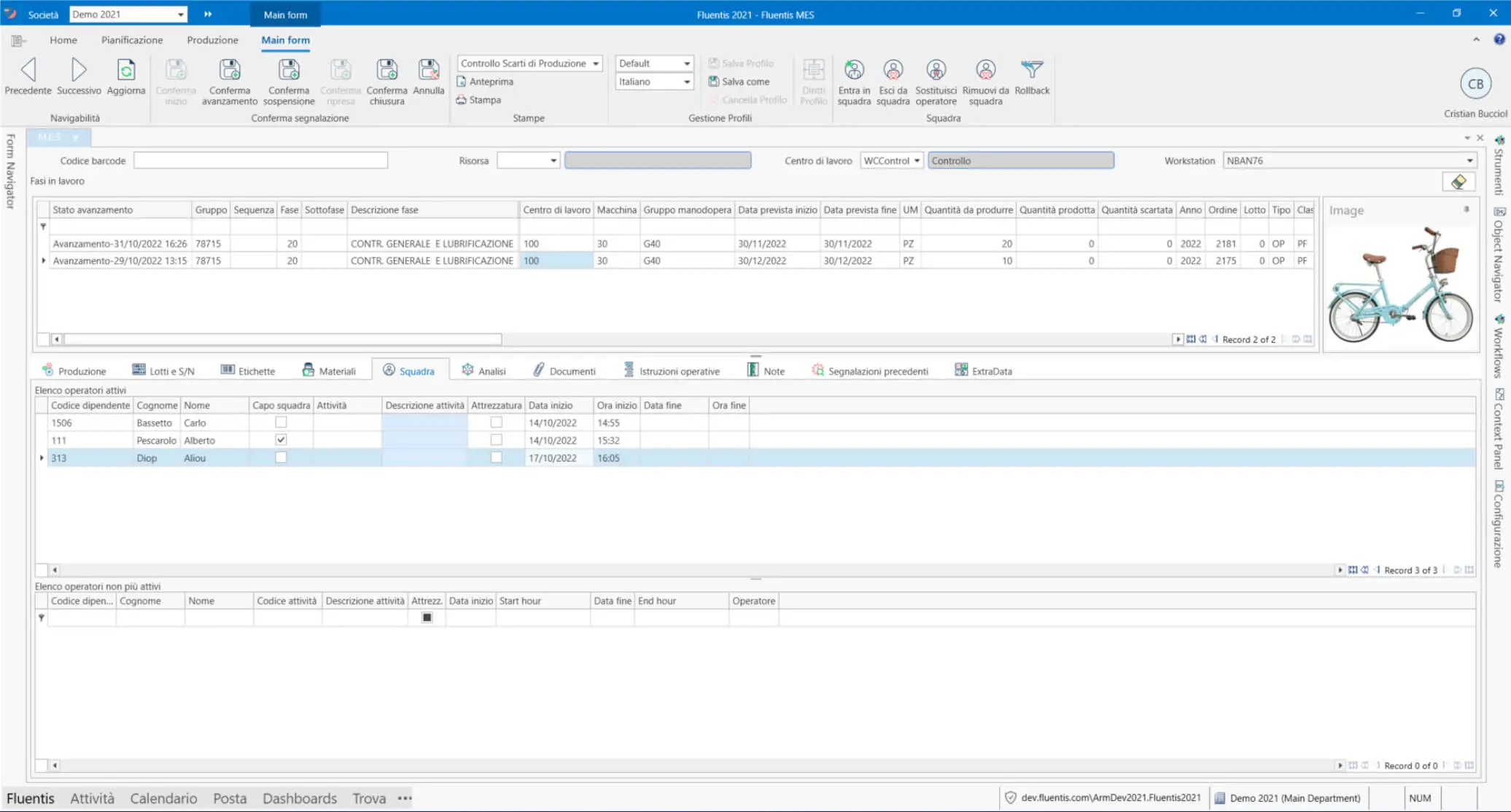Toggle Capo squadra checkbox for Pescarolo

(281, 440)
